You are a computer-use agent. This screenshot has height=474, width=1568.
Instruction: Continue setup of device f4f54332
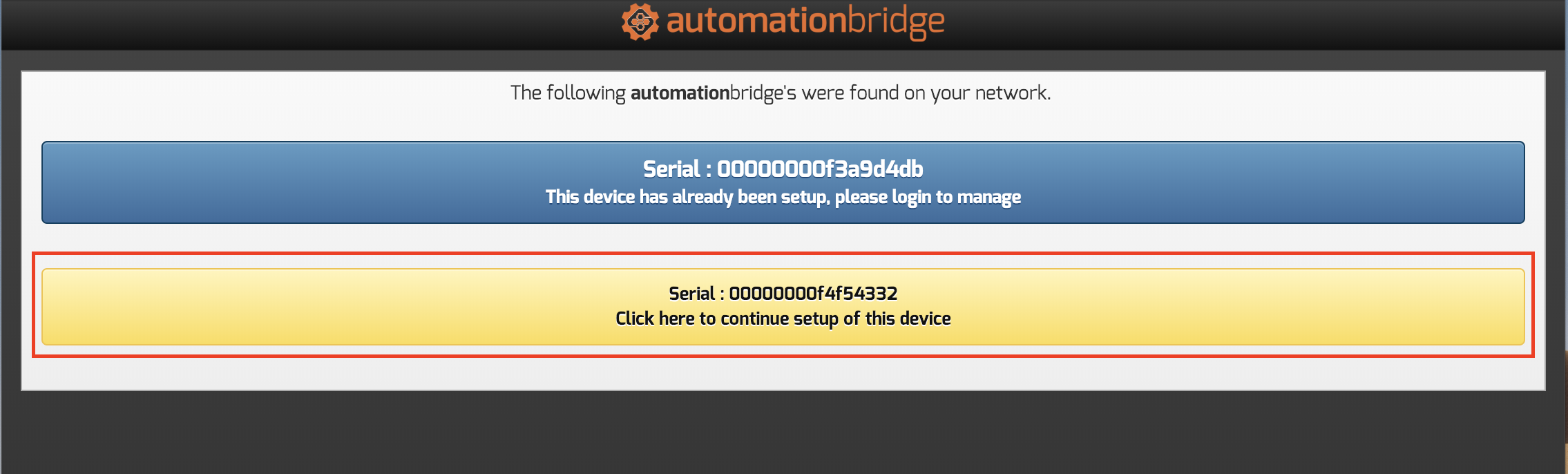pyautogui.click(x=783, y=307)
